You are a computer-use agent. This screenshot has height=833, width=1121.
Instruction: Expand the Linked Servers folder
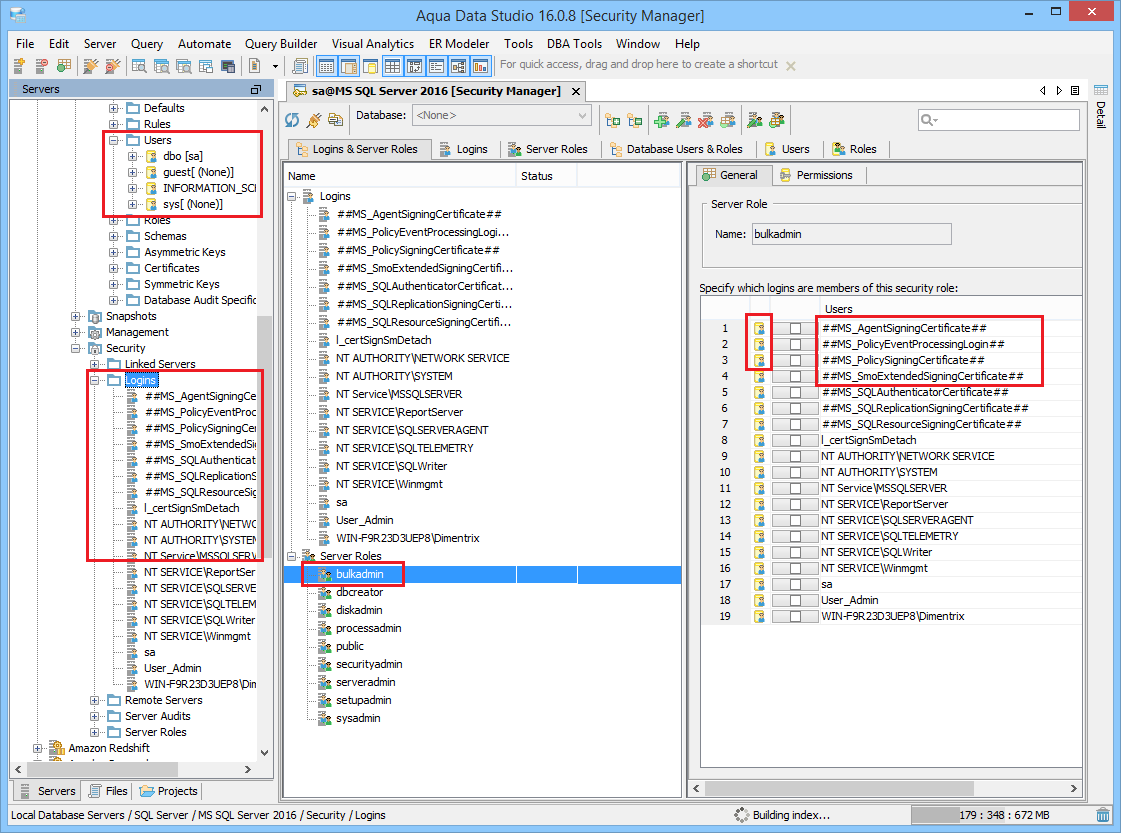(94, 364)
